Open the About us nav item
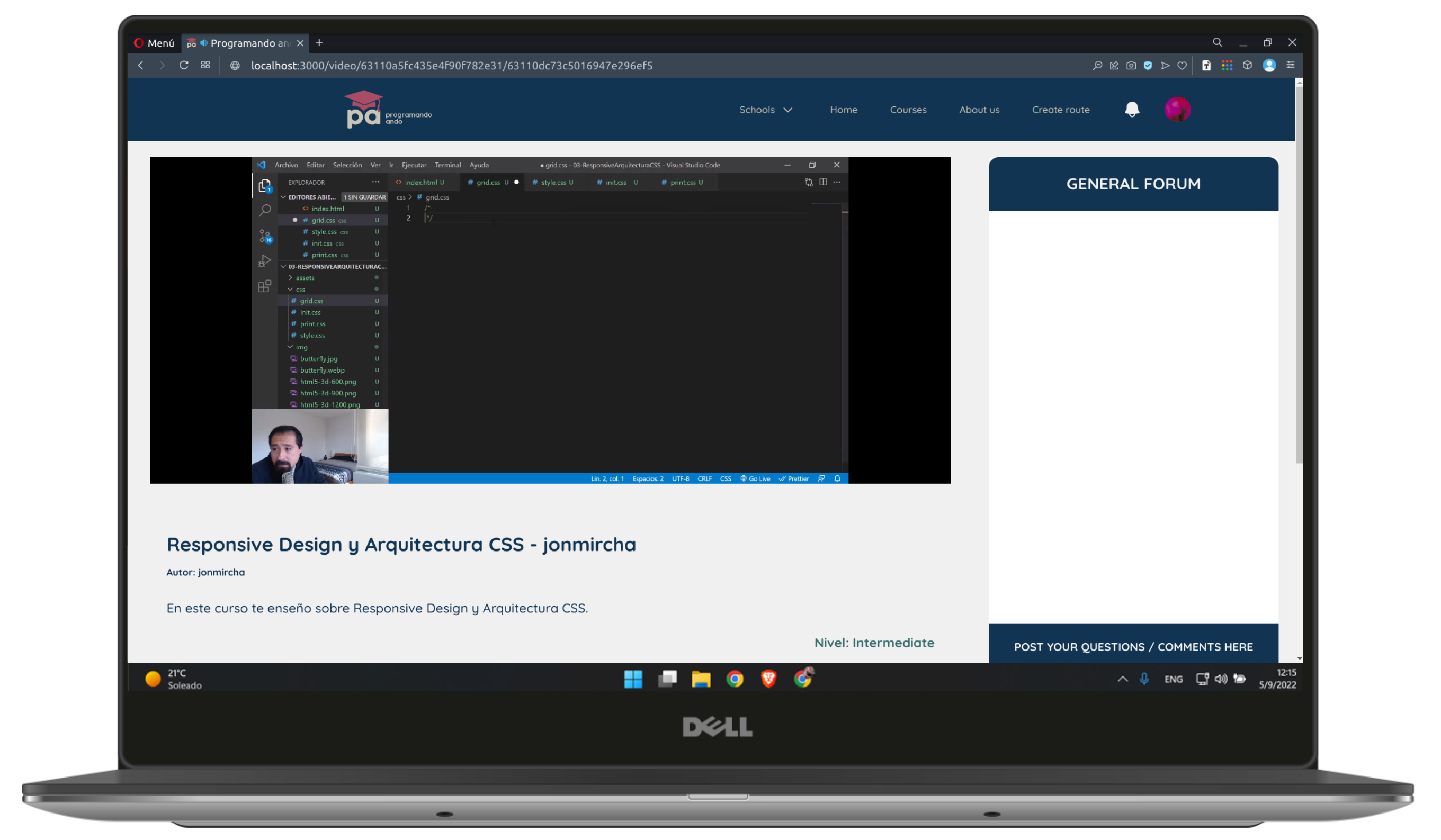The image size is (1441, 840). [979, 110]
